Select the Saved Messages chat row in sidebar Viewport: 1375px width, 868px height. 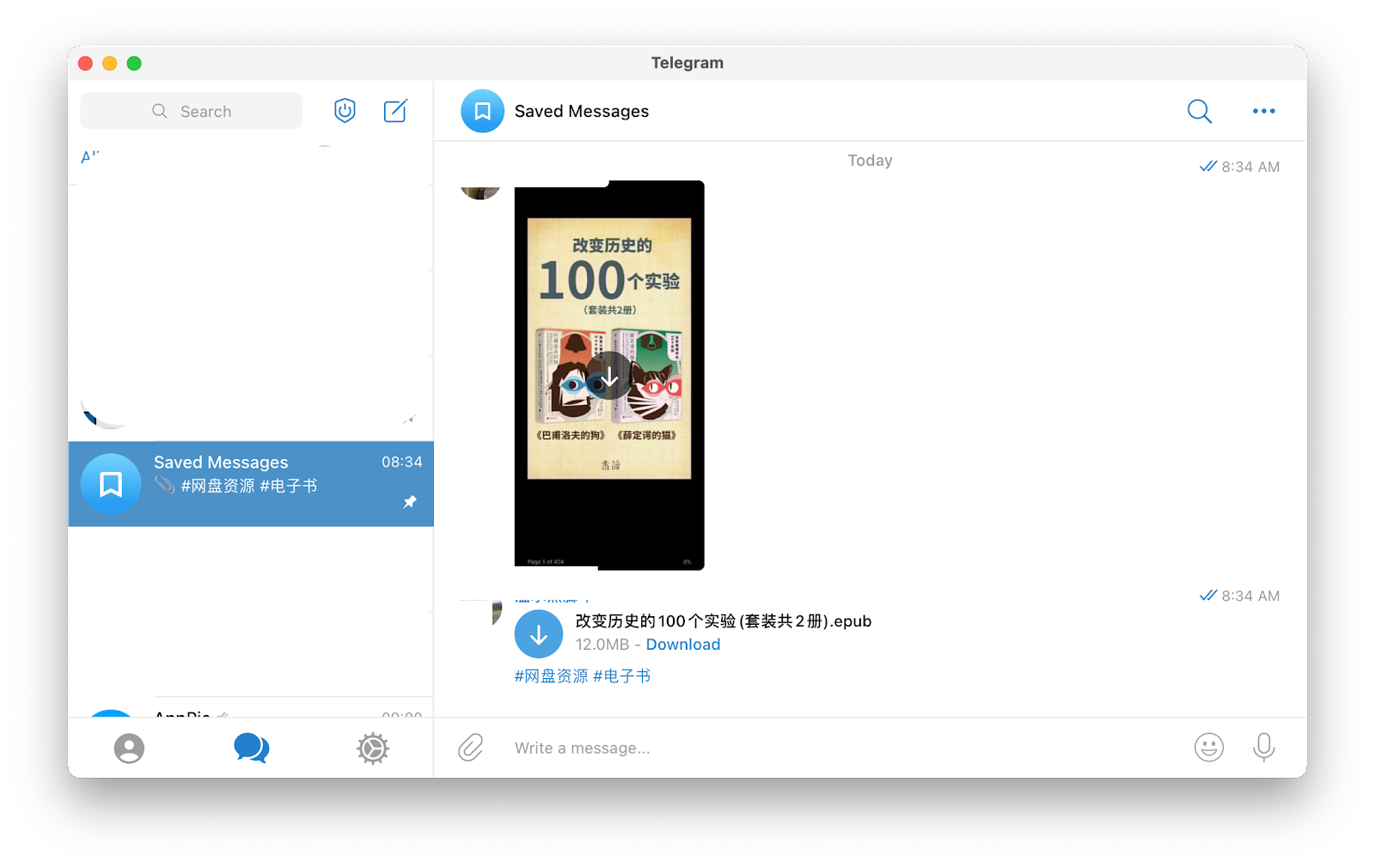251,484
